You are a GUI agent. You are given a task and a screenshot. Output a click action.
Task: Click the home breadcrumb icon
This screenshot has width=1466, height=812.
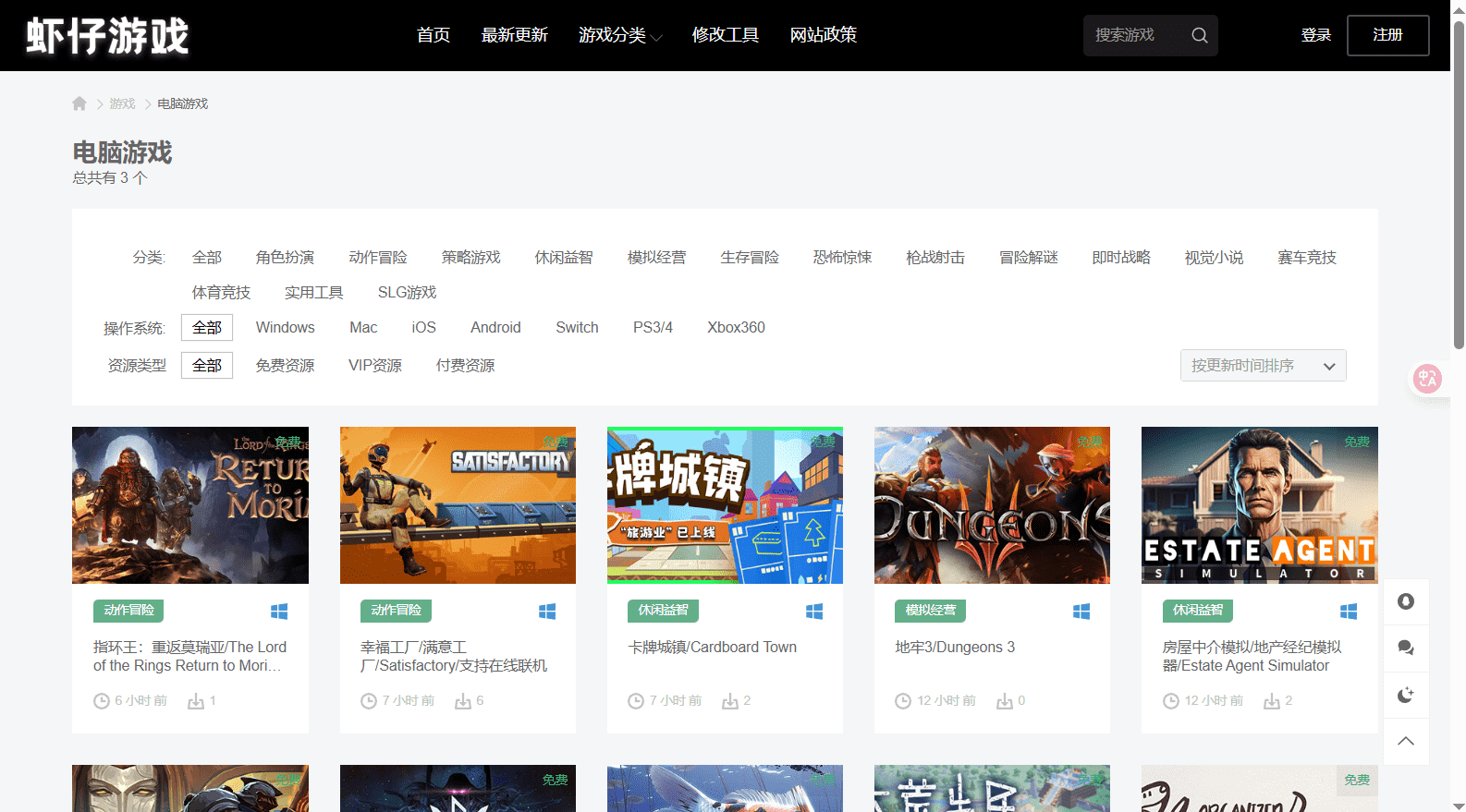coord(79,103)
